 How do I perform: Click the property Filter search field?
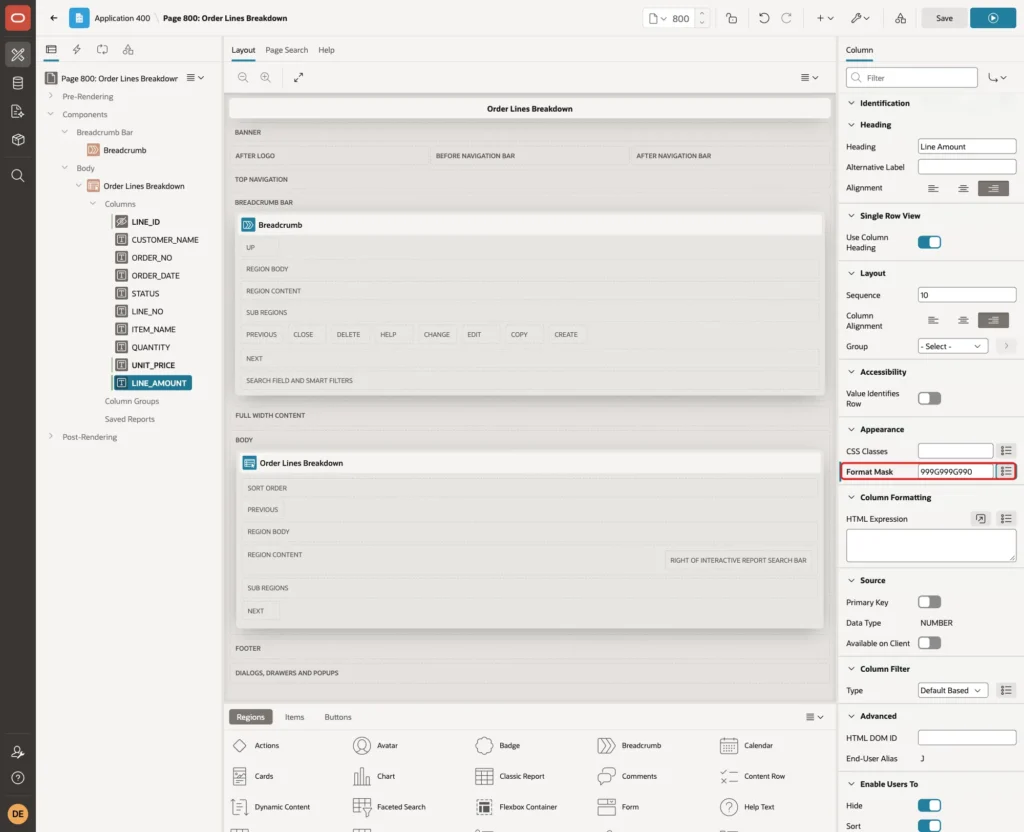click(x=912, y=78)
